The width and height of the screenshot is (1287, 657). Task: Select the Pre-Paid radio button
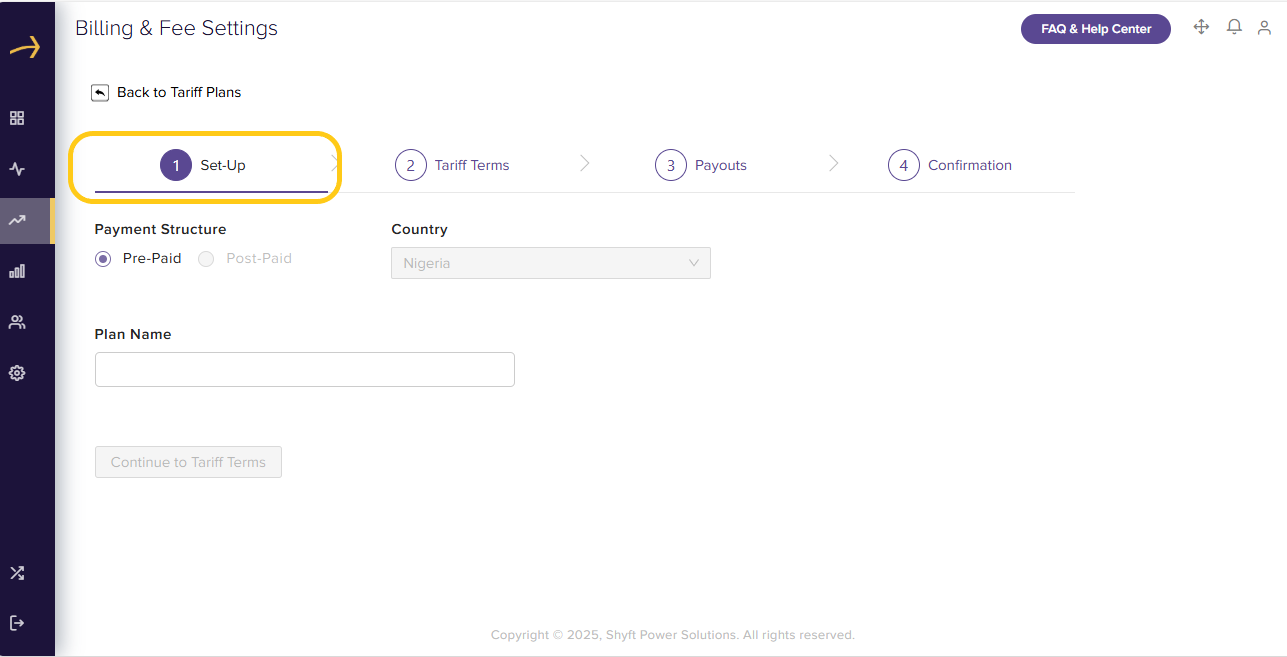(103, 259)
